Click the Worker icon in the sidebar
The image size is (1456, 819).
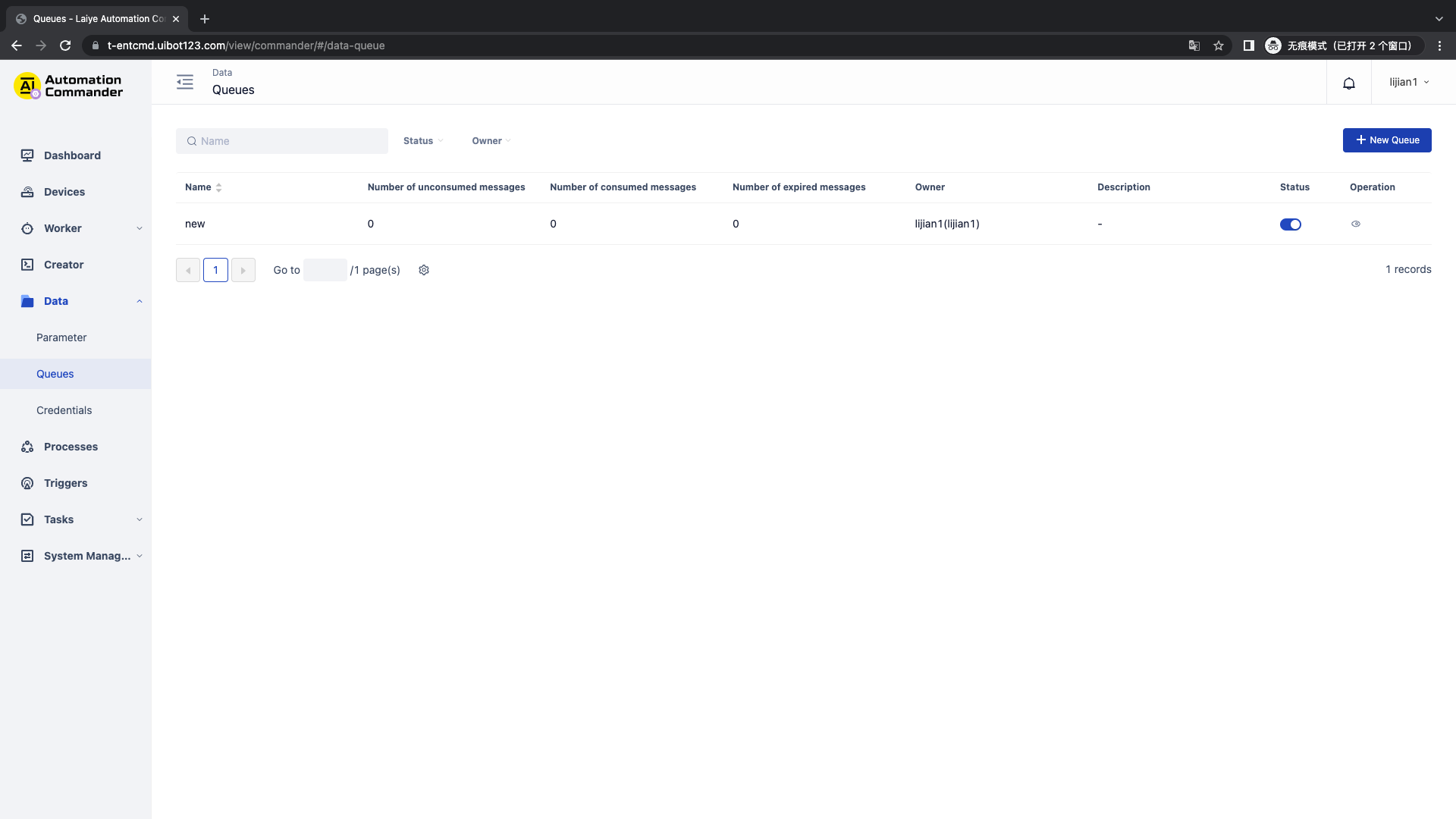tap(27, 228)
